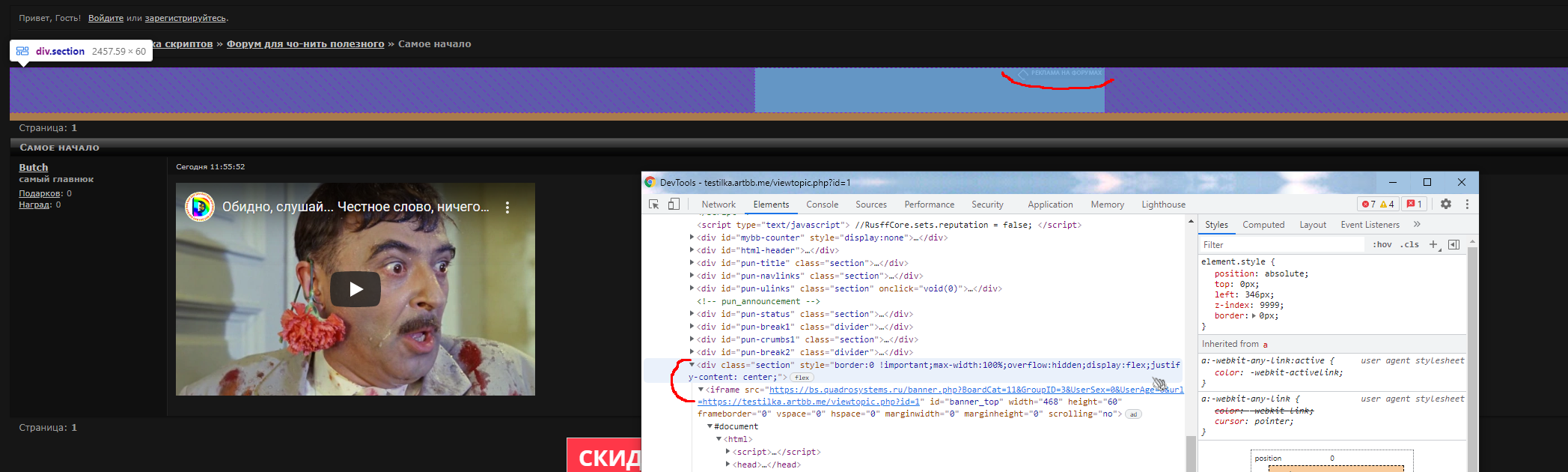Image resolution: width=1568 pixels, height=472 pixels.
Task: Open Butch's user profile link
Action: pyautogui.click(x=33, y=167)
